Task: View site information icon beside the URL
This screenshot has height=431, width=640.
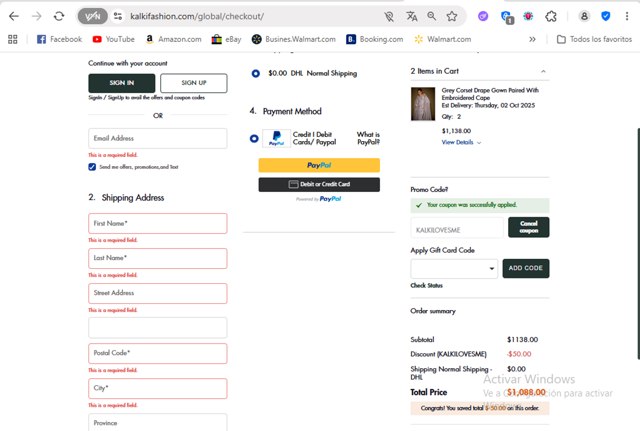Action: tap(118, 16)
